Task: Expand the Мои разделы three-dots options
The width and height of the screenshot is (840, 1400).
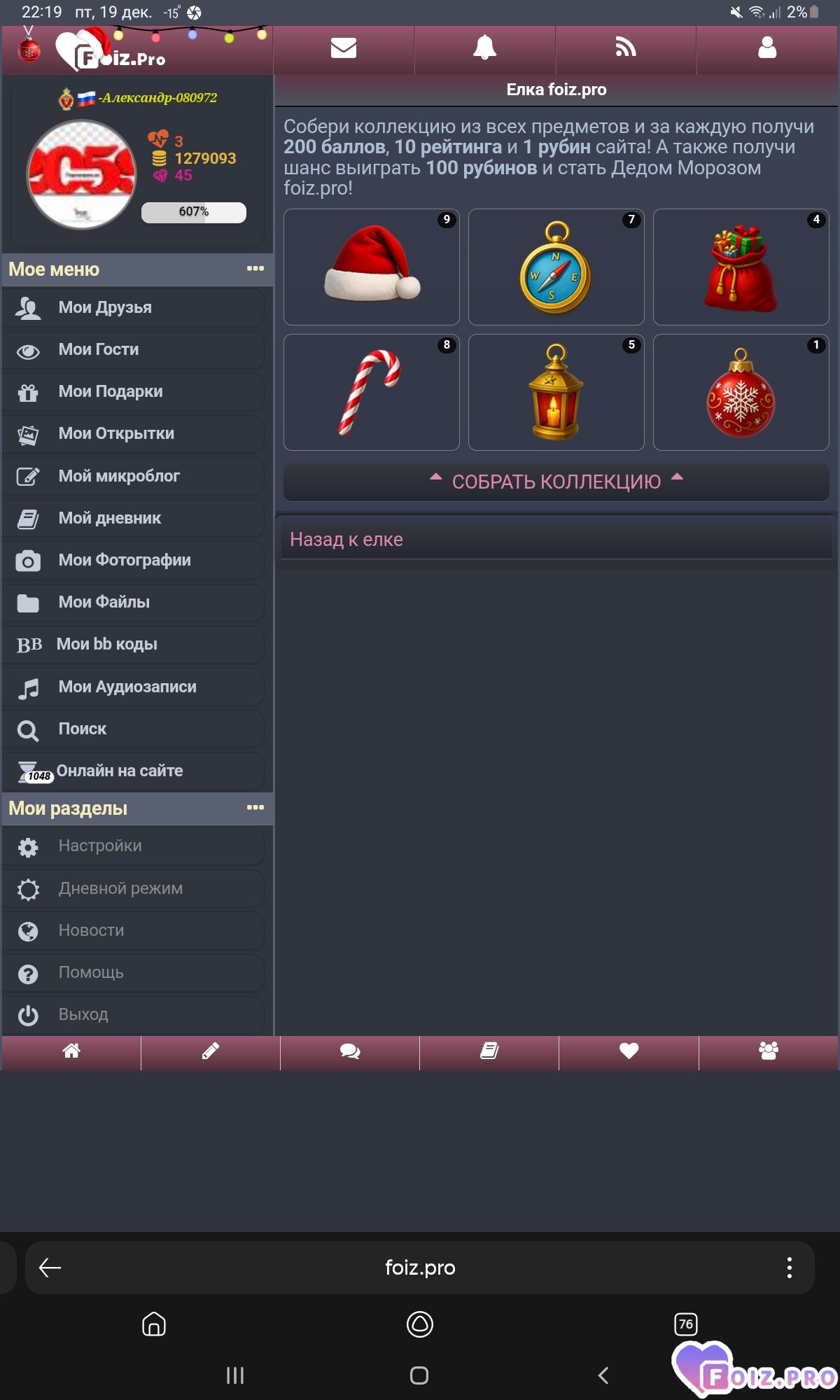Action: point(255,808)
